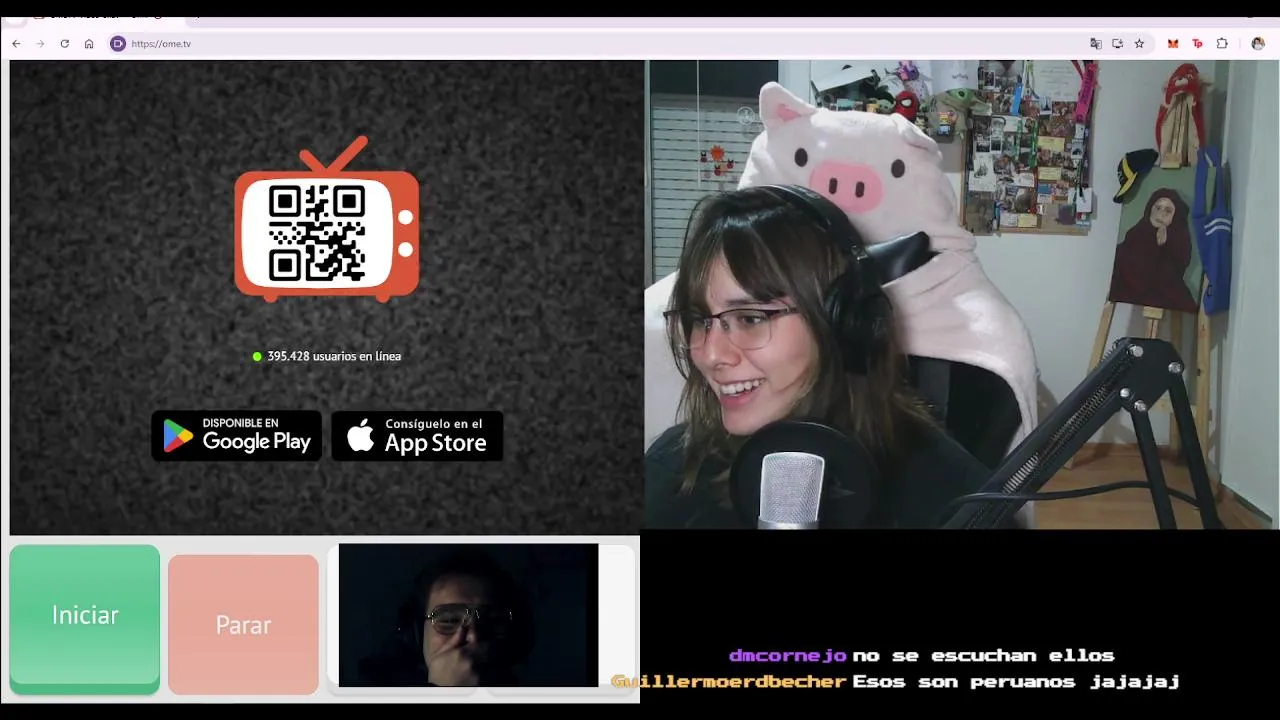Bookmark this page with the star icon
The image size is (1280, 720).
tap(1139, 44)
